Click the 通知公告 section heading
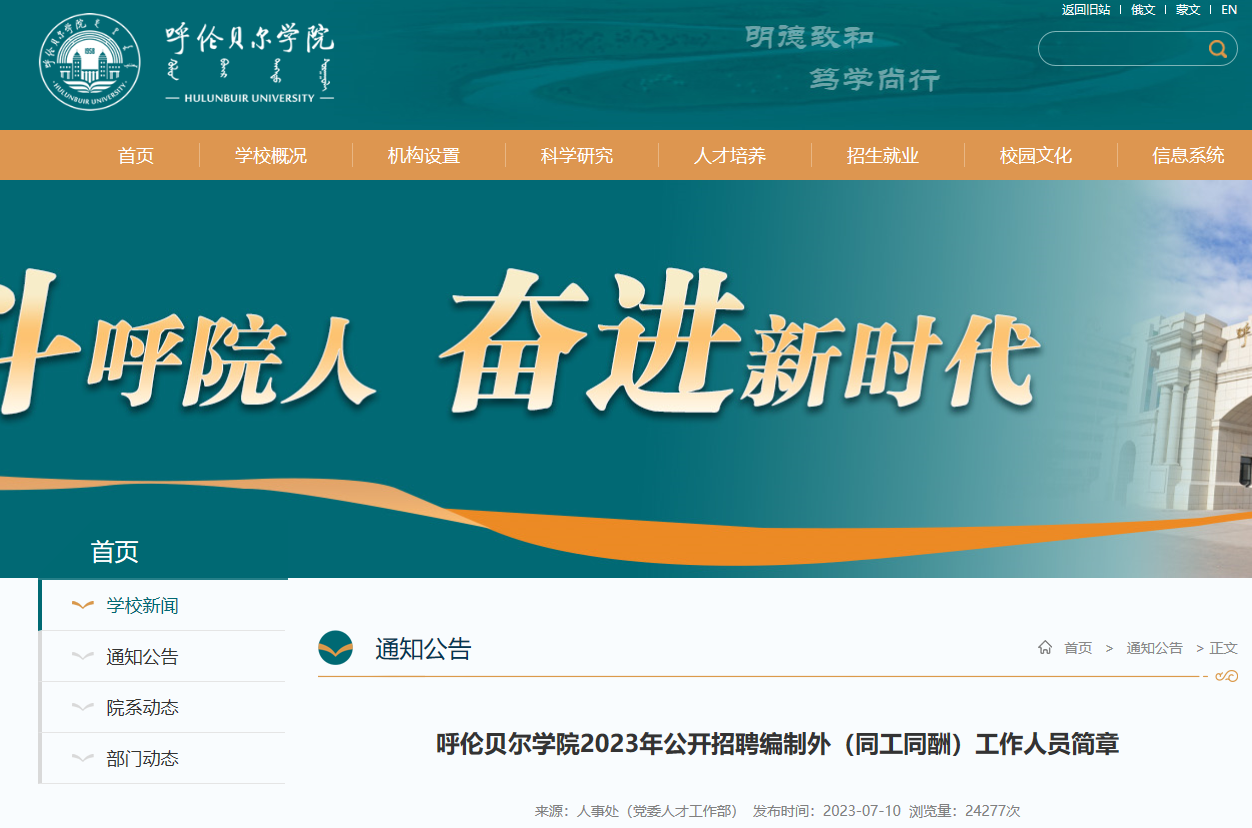 pos(423,649)
